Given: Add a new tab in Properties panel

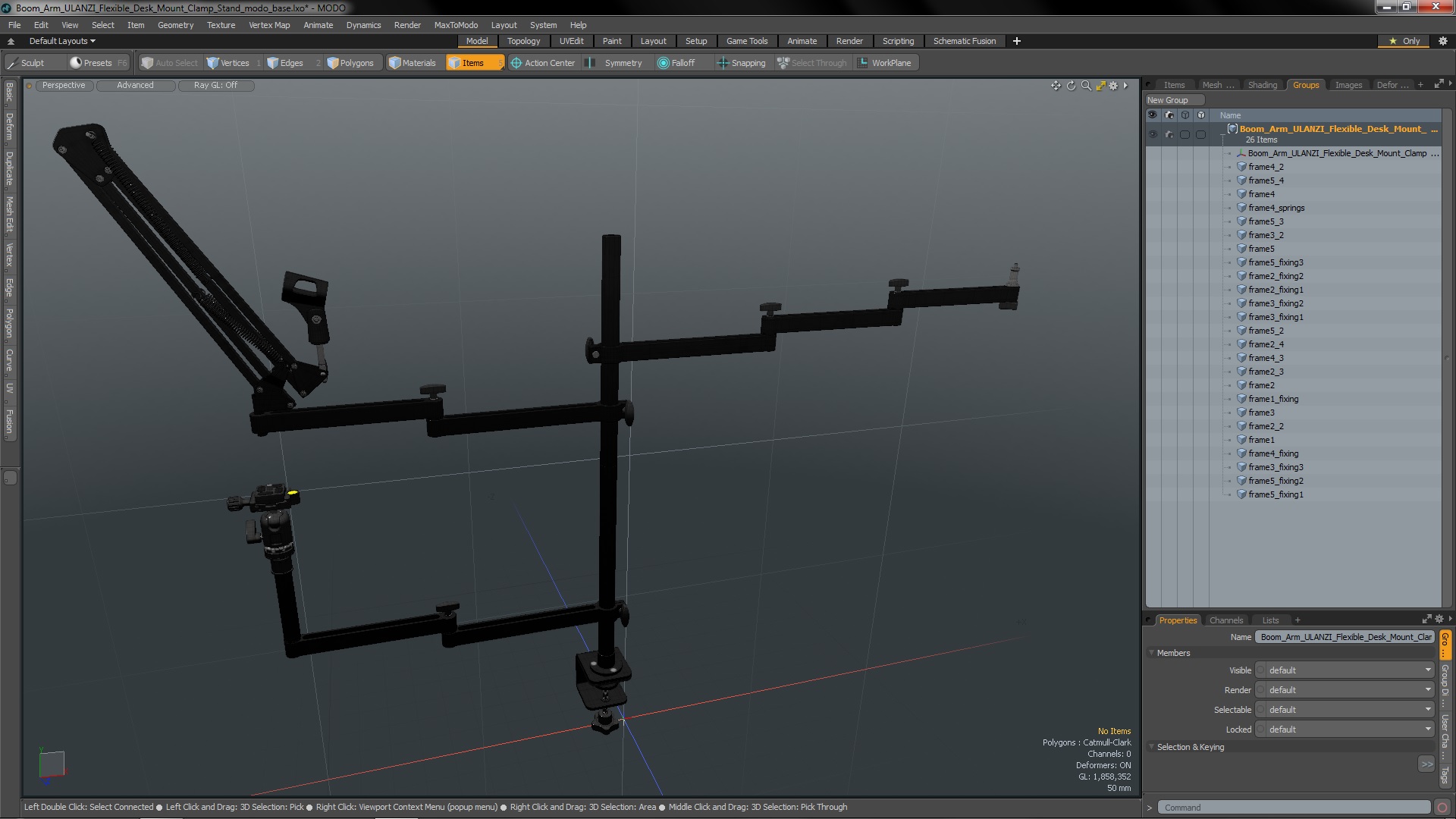Looking at the screenshot, I should [1298, 620].
